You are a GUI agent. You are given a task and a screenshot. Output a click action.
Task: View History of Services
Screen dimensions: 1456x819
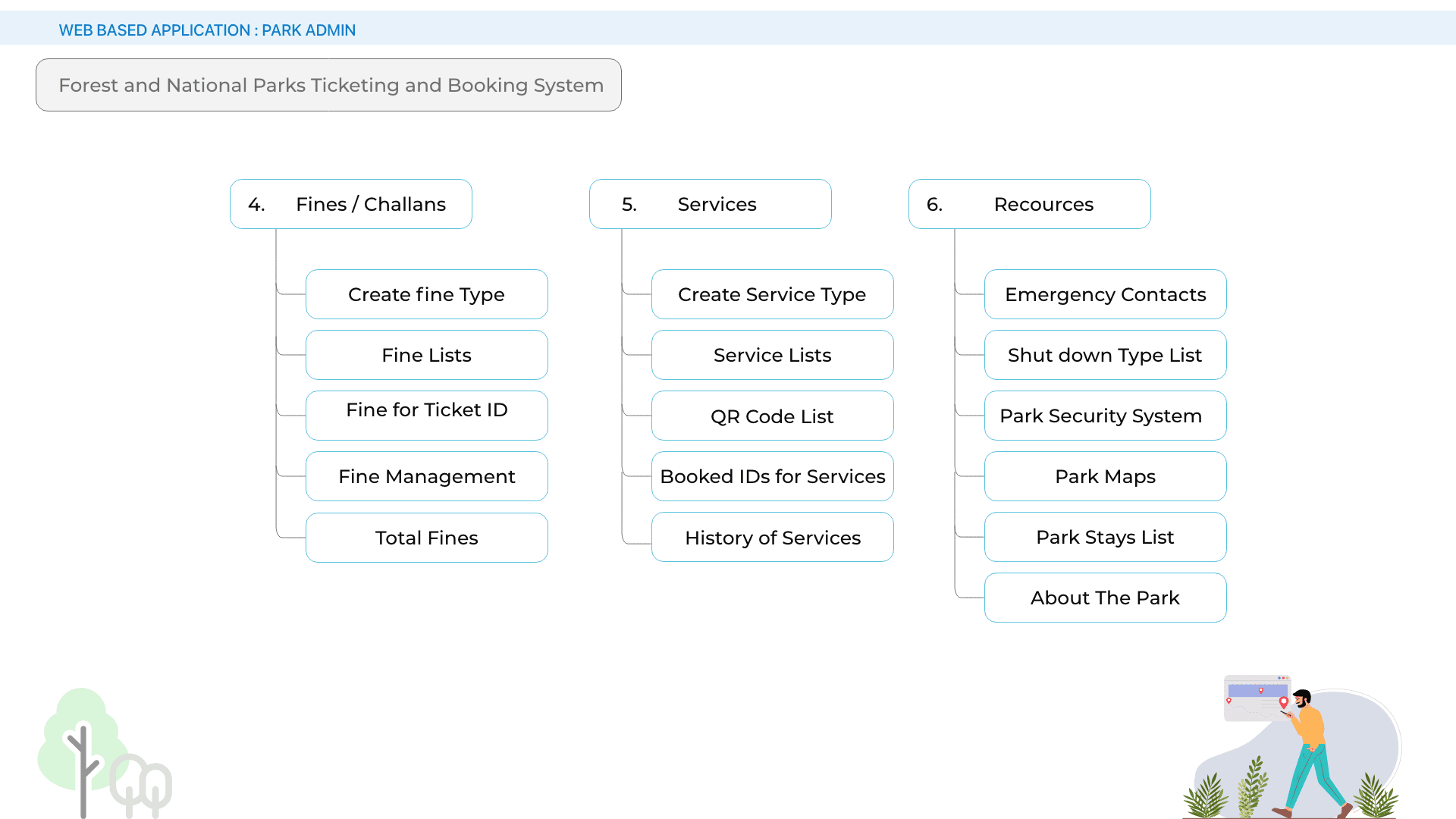[772, 537]
